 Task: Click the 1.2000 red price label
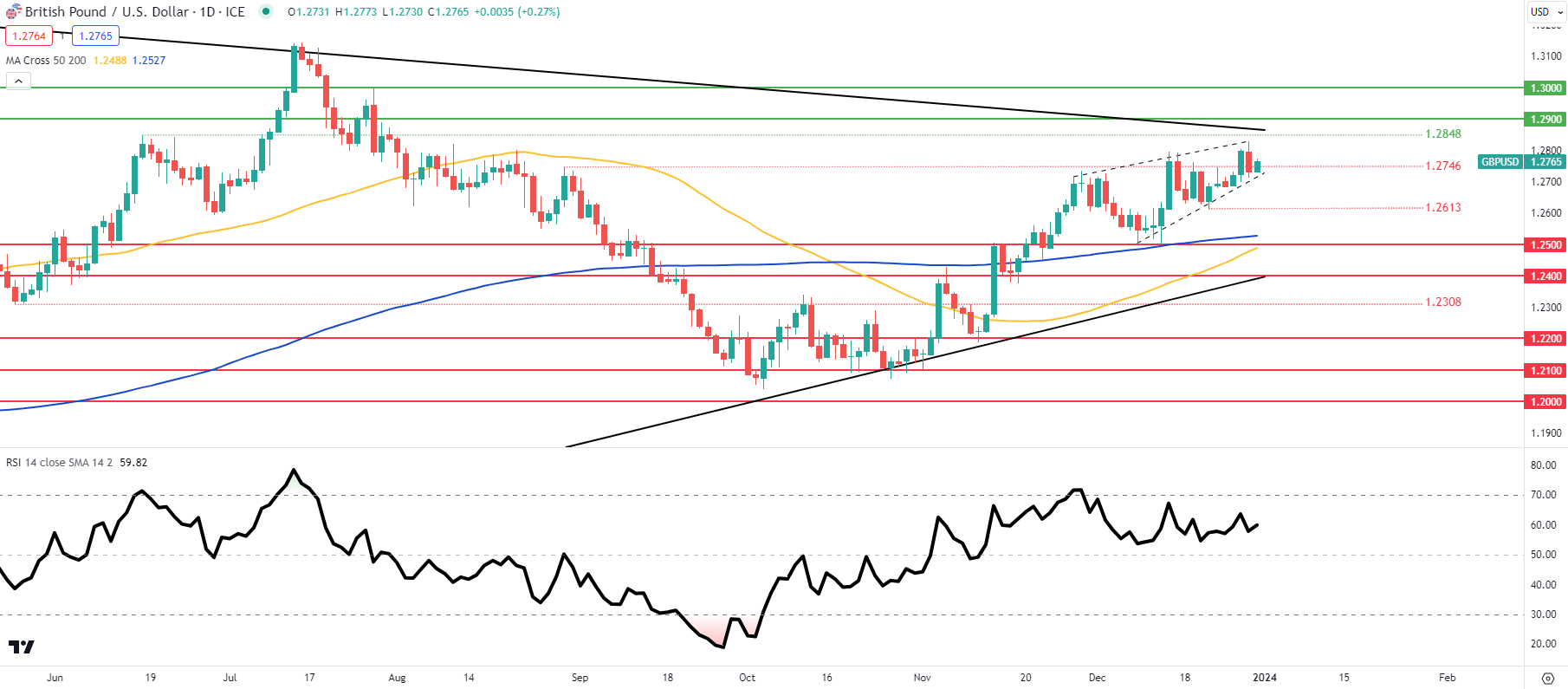pos(1545,401)
